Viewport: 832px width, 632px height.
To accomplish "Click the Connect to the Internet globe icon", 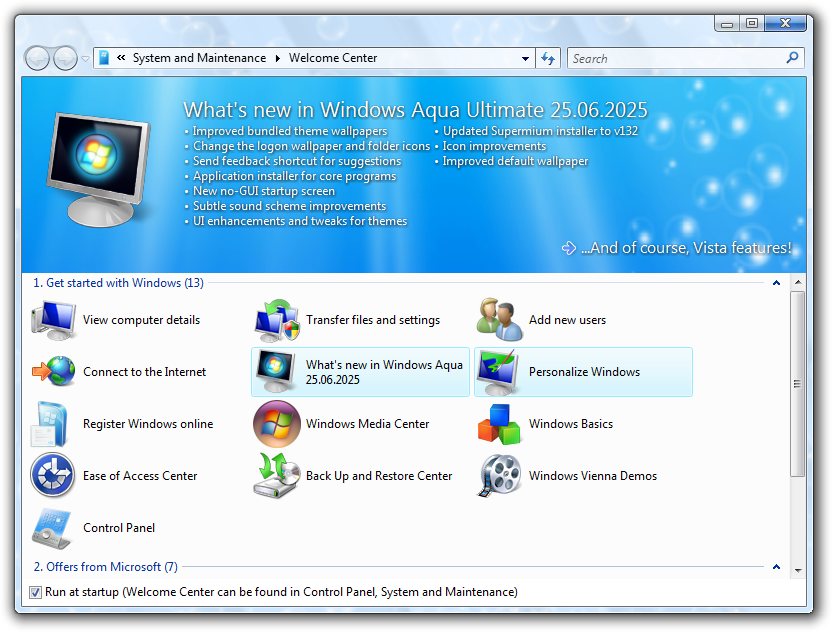I will click(53, 372).
